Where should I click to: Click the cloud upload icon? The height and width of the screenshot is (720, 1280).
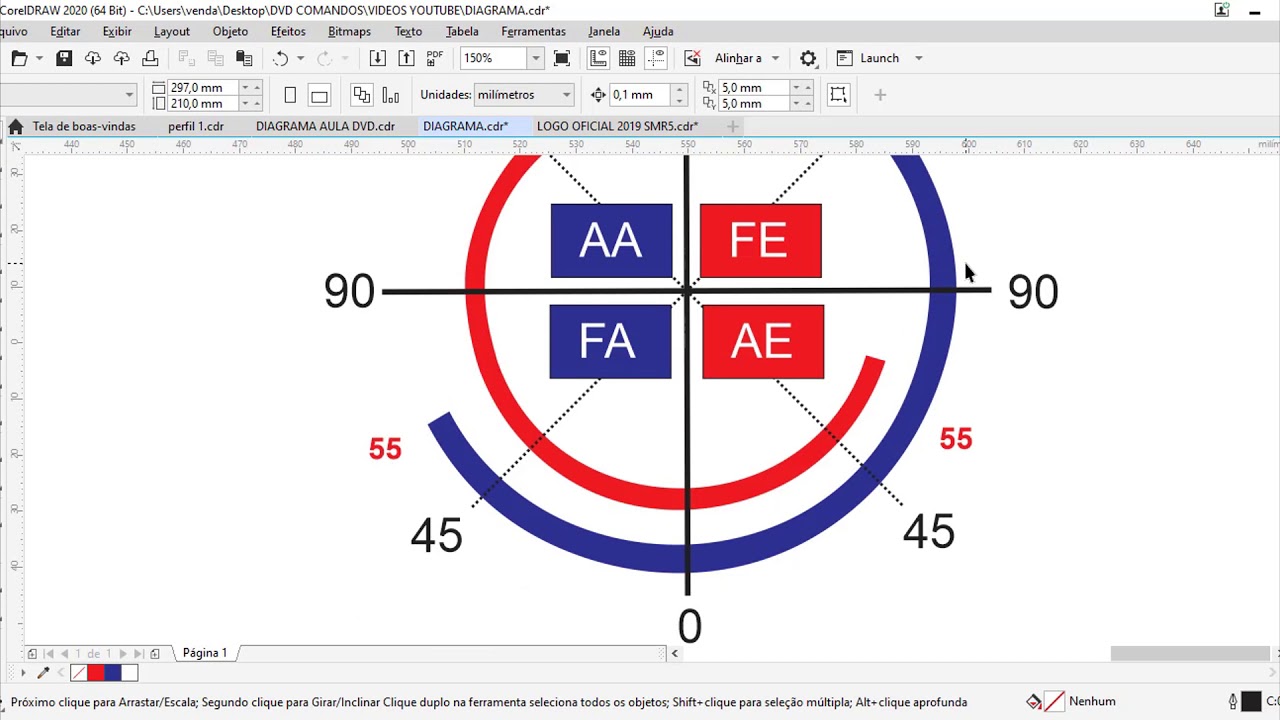[x=121, y=58]
